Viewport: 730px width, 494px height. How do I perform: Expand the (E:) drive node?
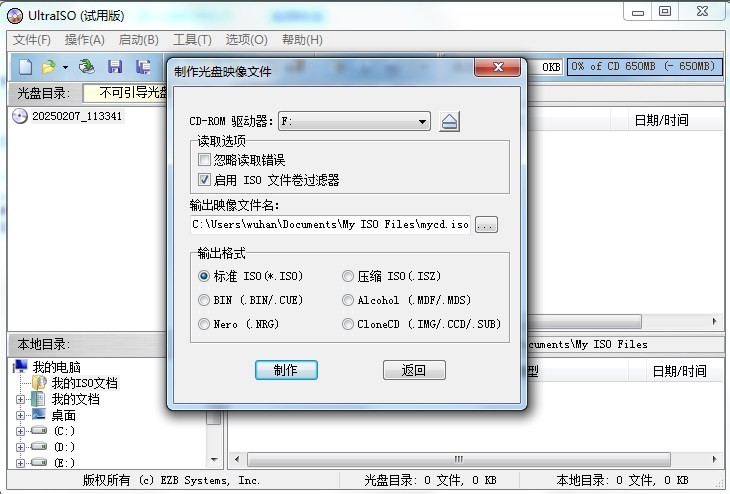coord(20,463)
